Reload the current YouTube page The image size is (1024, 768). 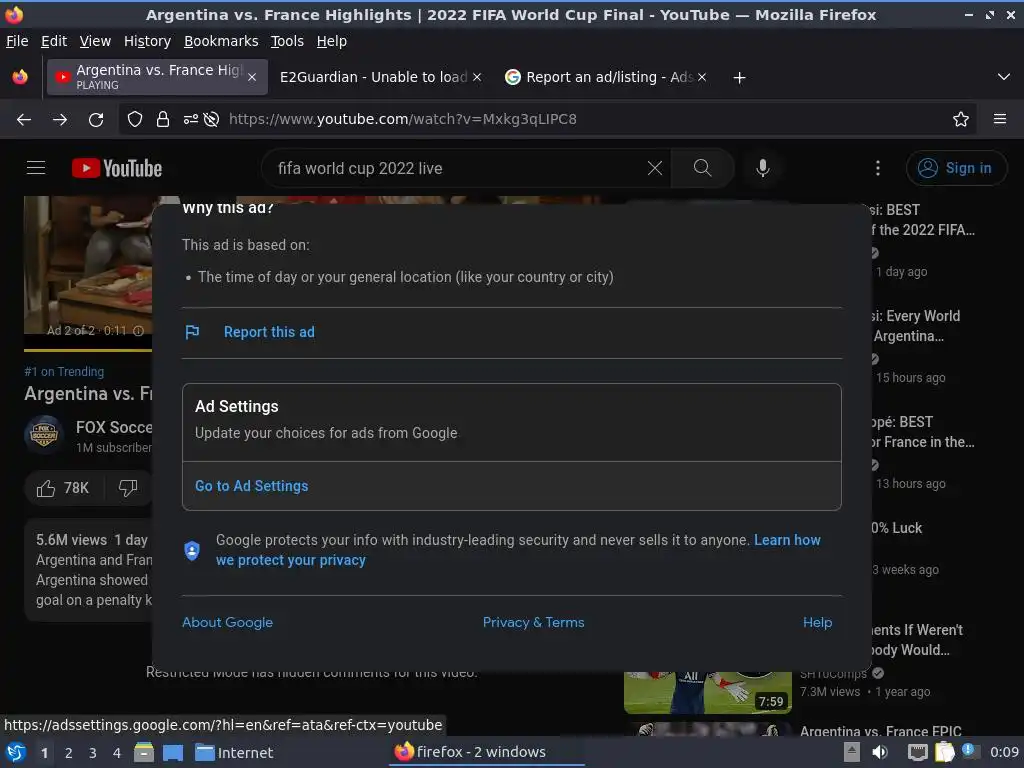(x=96, y=120)
